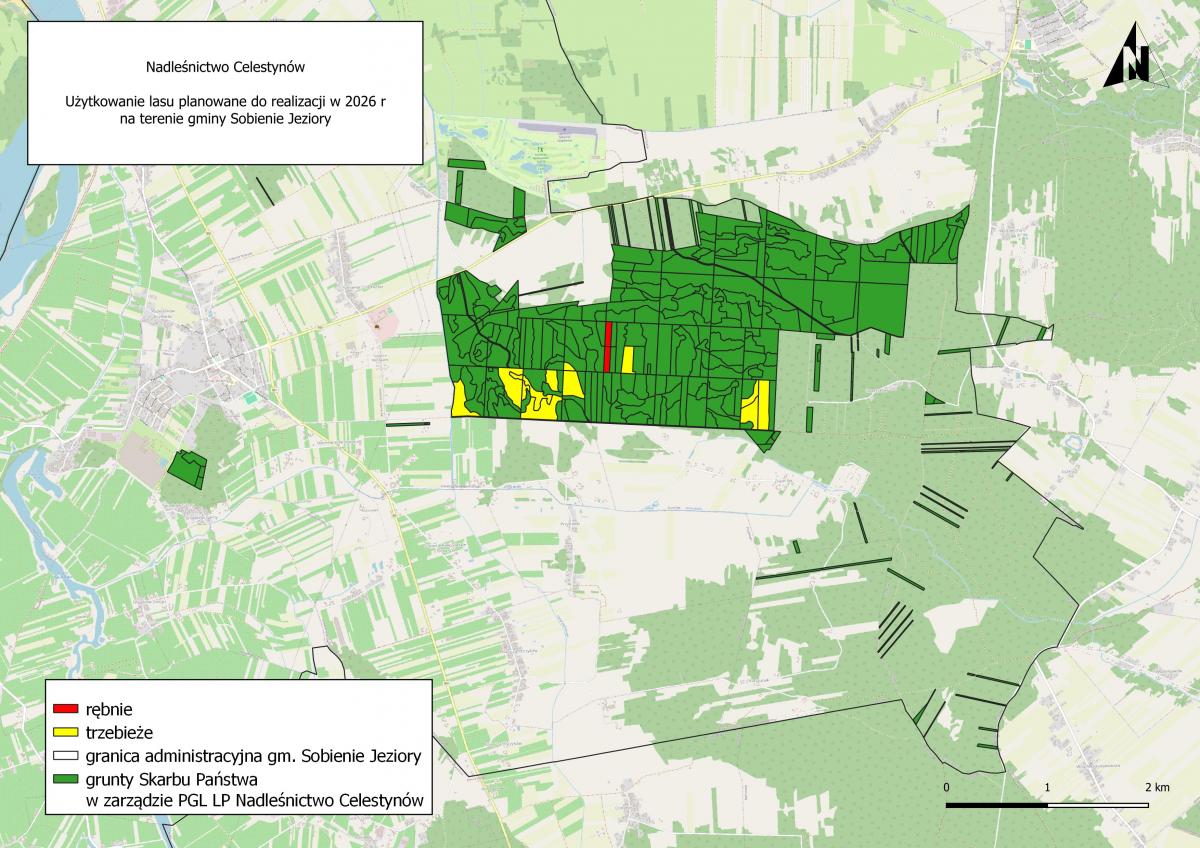Viewport: 1200px width, 848px height.
Task: Click the "0" mark on the scale bar
Action: pos(946,787)
